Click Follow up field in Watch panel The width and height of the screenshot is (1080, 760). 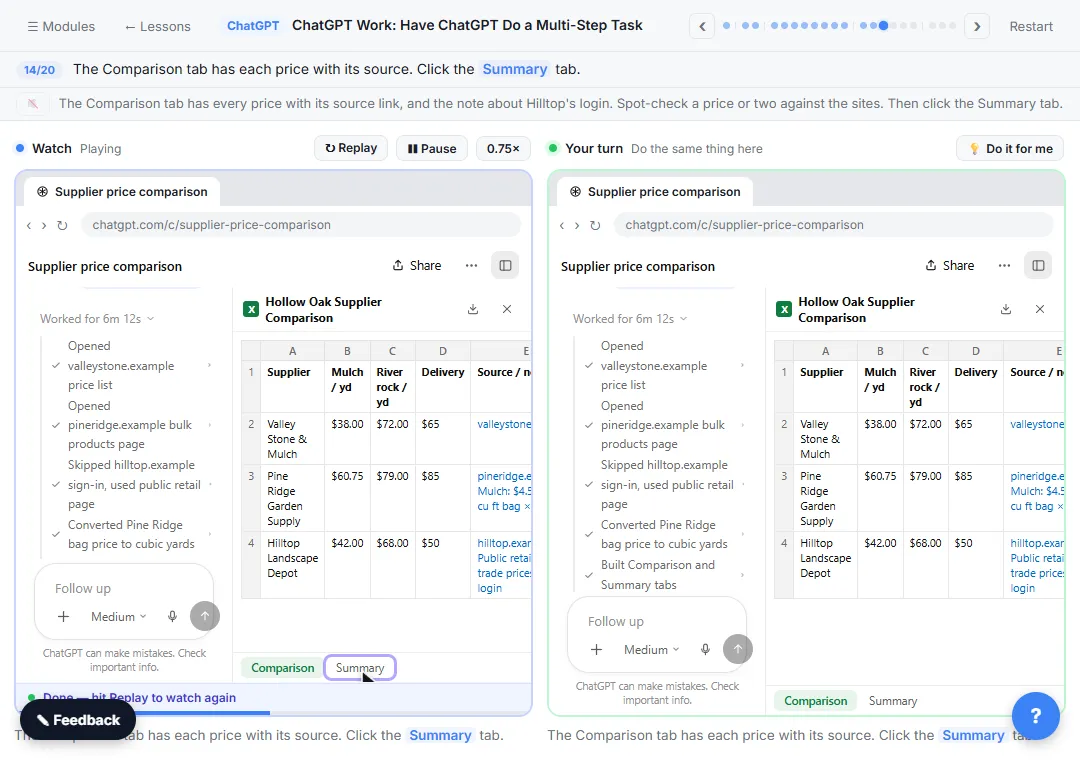(x=124, y=588)
